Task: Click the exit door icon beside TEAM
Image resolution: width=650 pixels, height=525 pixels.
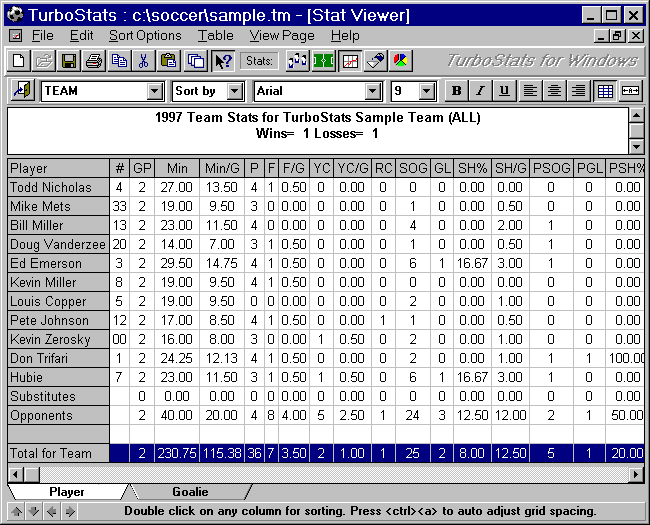Action: pyautogui.click(x=22, y=90)
